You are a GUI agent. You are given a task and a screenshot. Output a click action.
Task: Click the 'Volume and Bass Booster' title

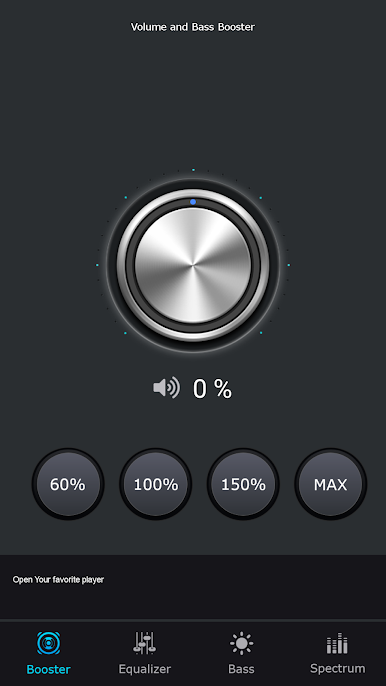[193, 27]
